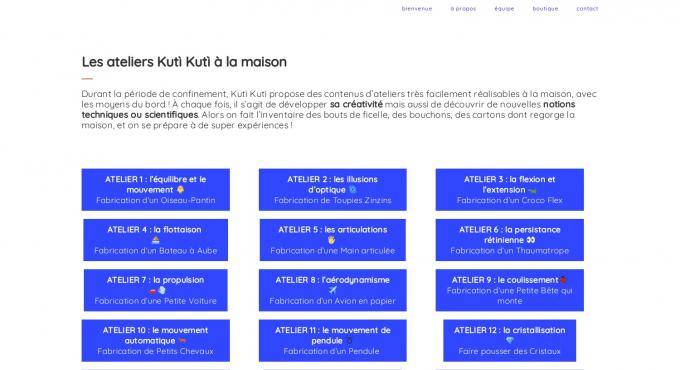This screenshot has height=370, width=680.
Task: Open the contact nav link
Action: (587, 9)
